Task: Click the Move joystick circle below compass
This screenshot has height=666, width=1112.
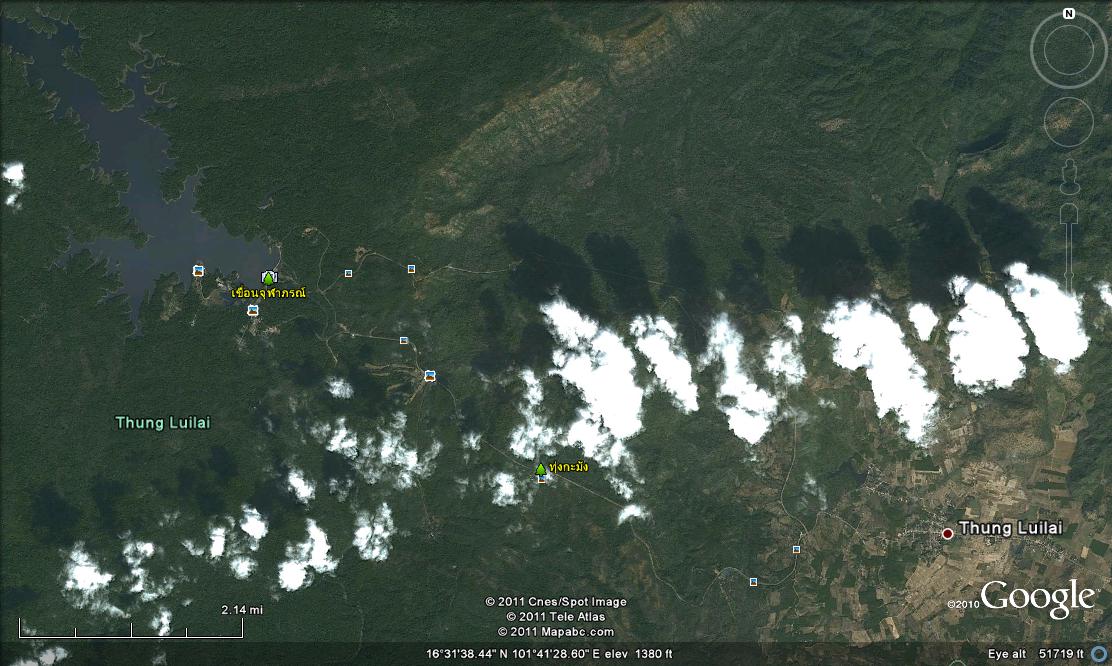Action: click(1068, 122)
